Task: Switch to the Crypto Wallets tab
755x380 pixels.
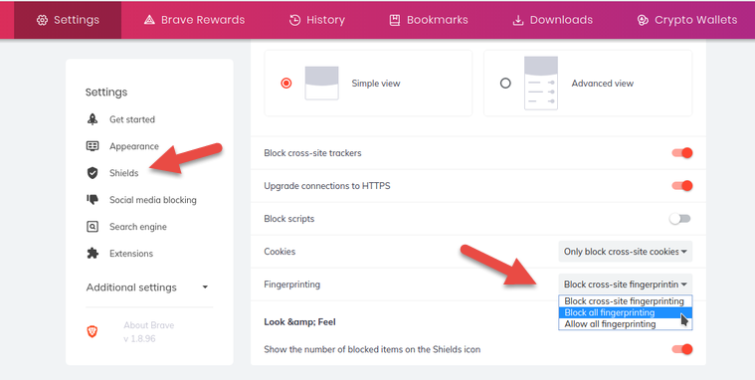Action: pos(687,20)
